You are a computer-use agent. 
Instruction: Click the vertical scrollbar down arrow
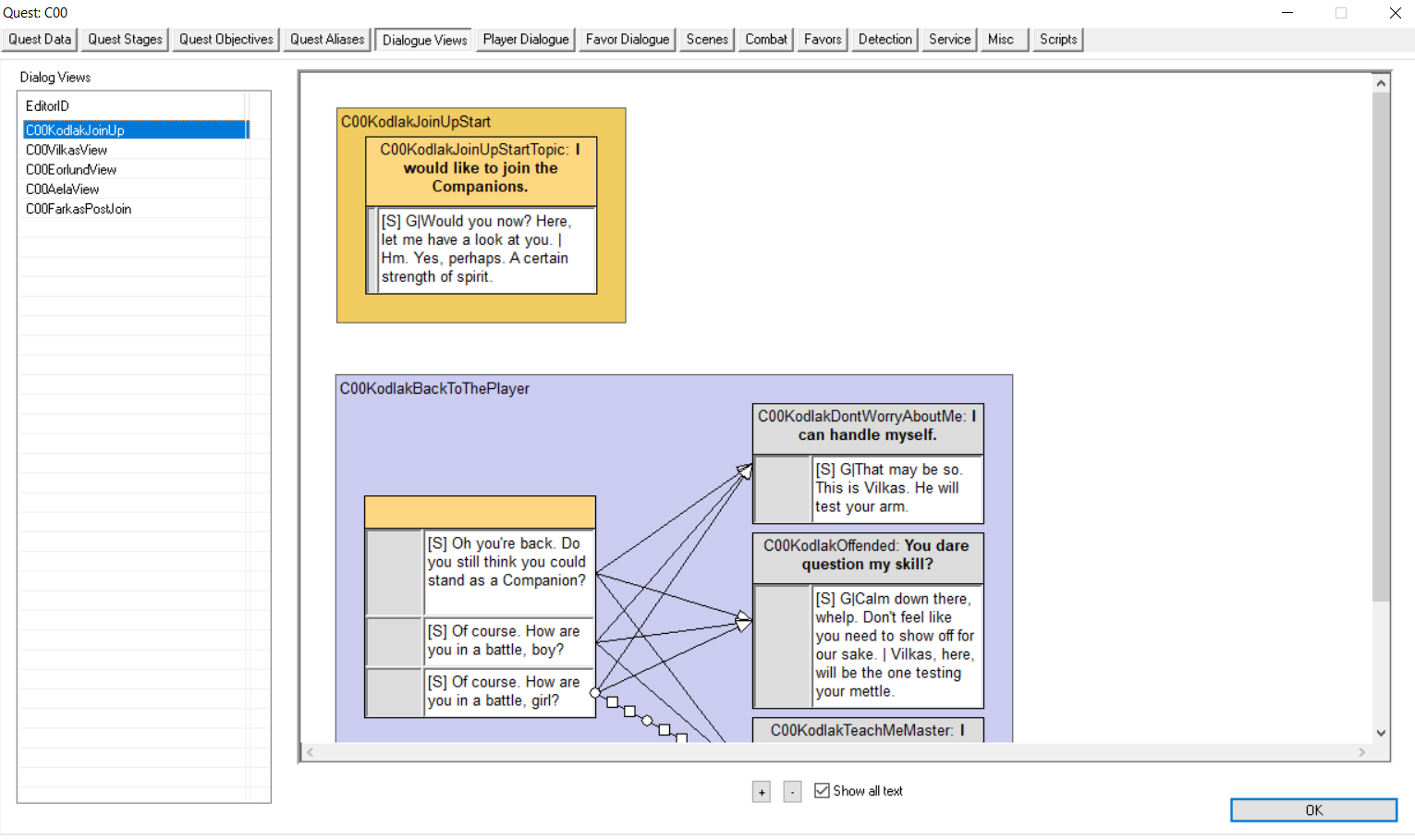tap(1381, 733)
